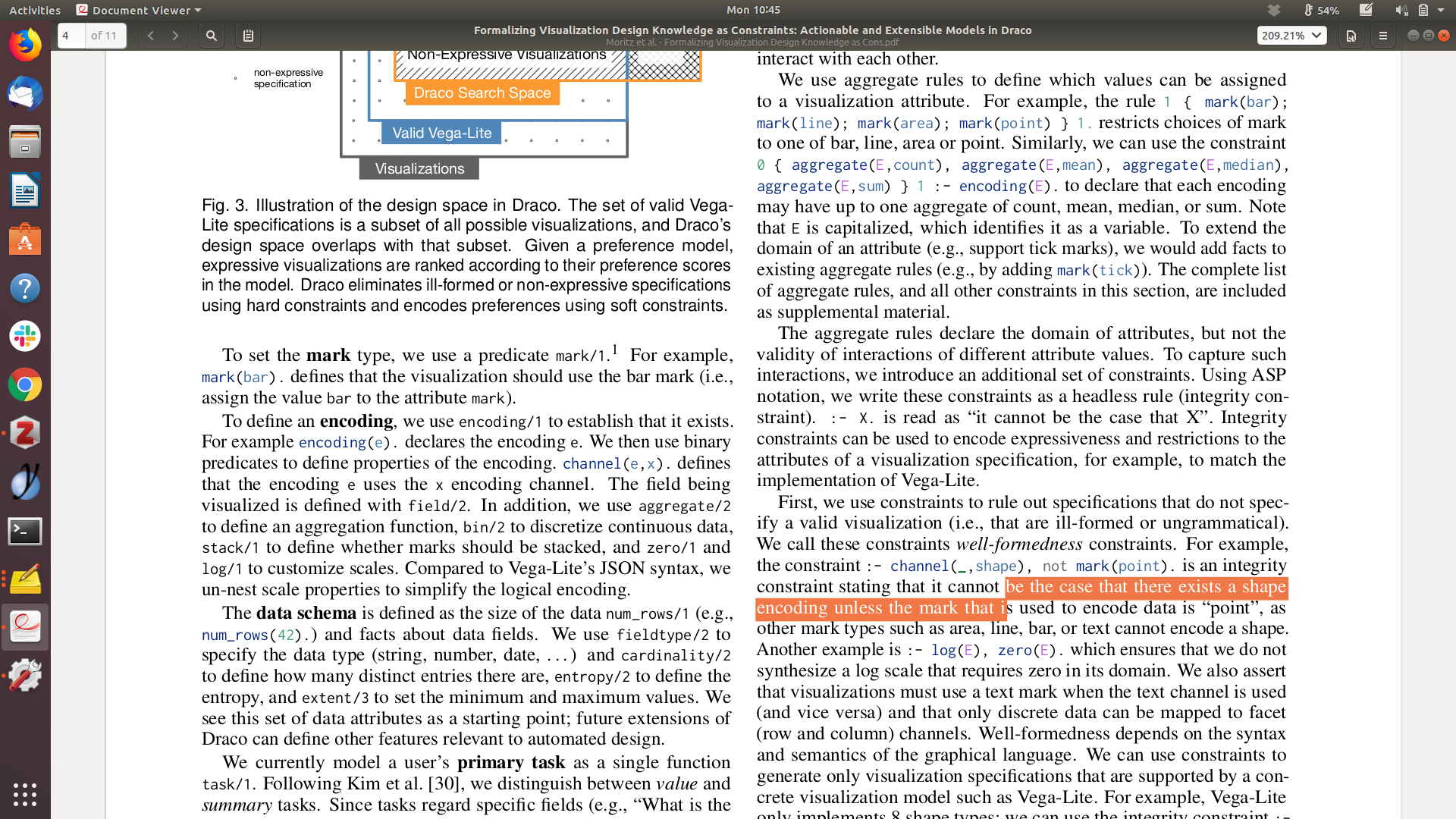Launch Firefox from the dock
The width and height of the screenshot is (1456, 819).
(25, 45)
